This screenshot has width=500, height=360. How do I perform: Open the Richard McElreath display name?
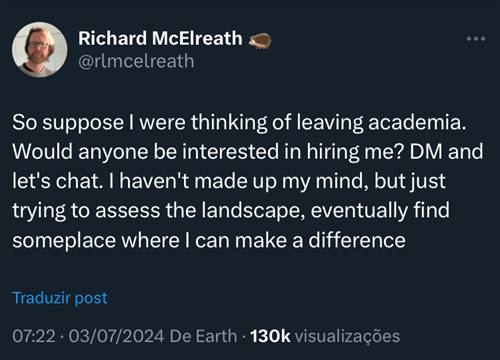(160, 38)
